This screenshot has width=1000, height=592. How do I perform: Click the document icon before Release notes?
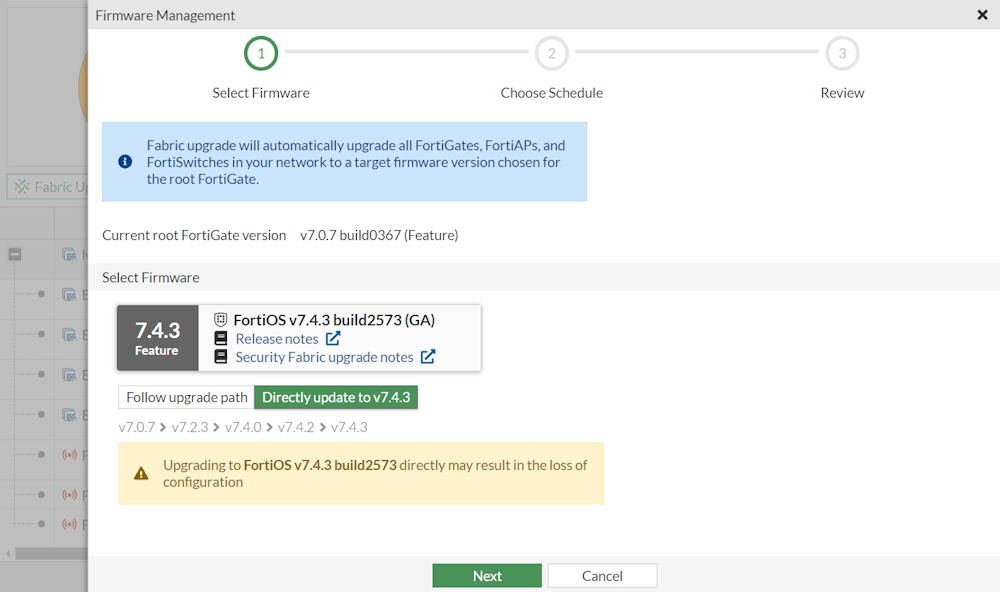click(220, 339)
